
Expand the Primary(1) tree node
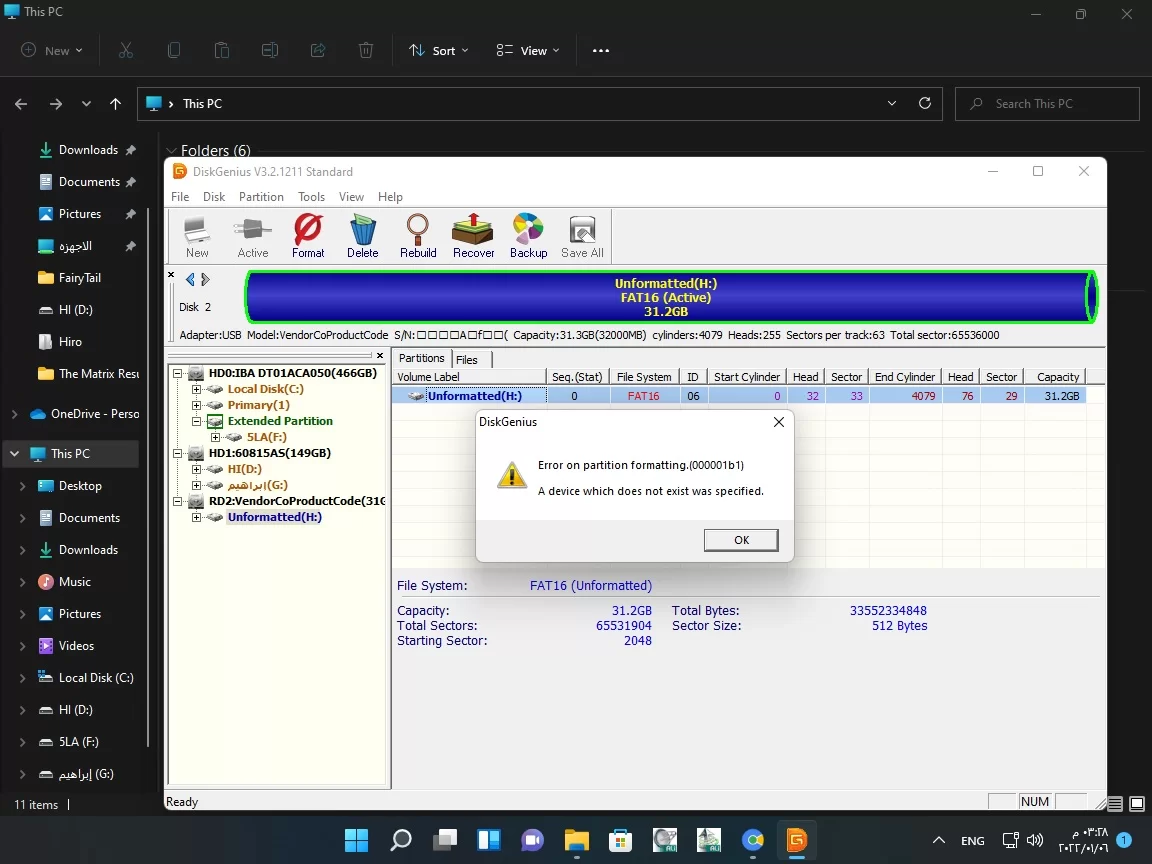196,406
